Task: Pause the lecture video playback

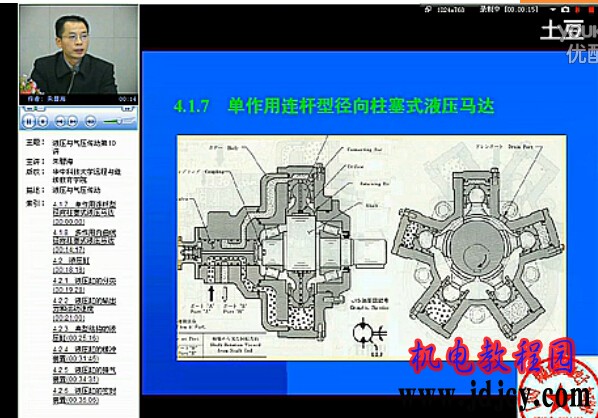Action: coord(29,121)
